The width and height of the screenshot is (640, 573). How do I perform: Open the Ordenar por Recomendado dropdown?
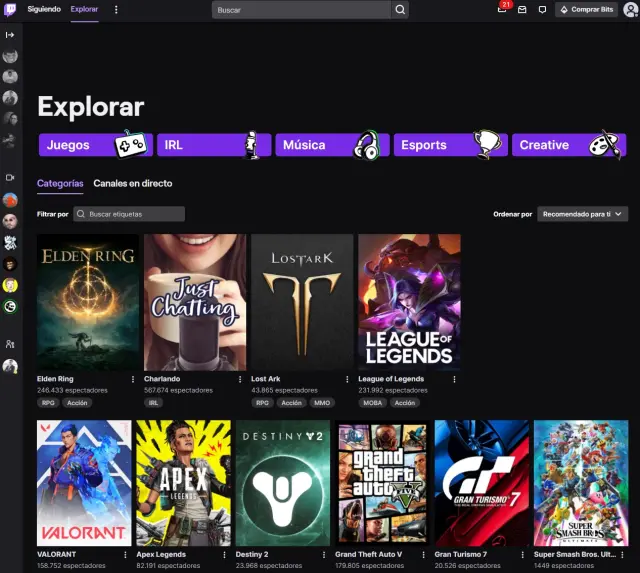(583, 214)
